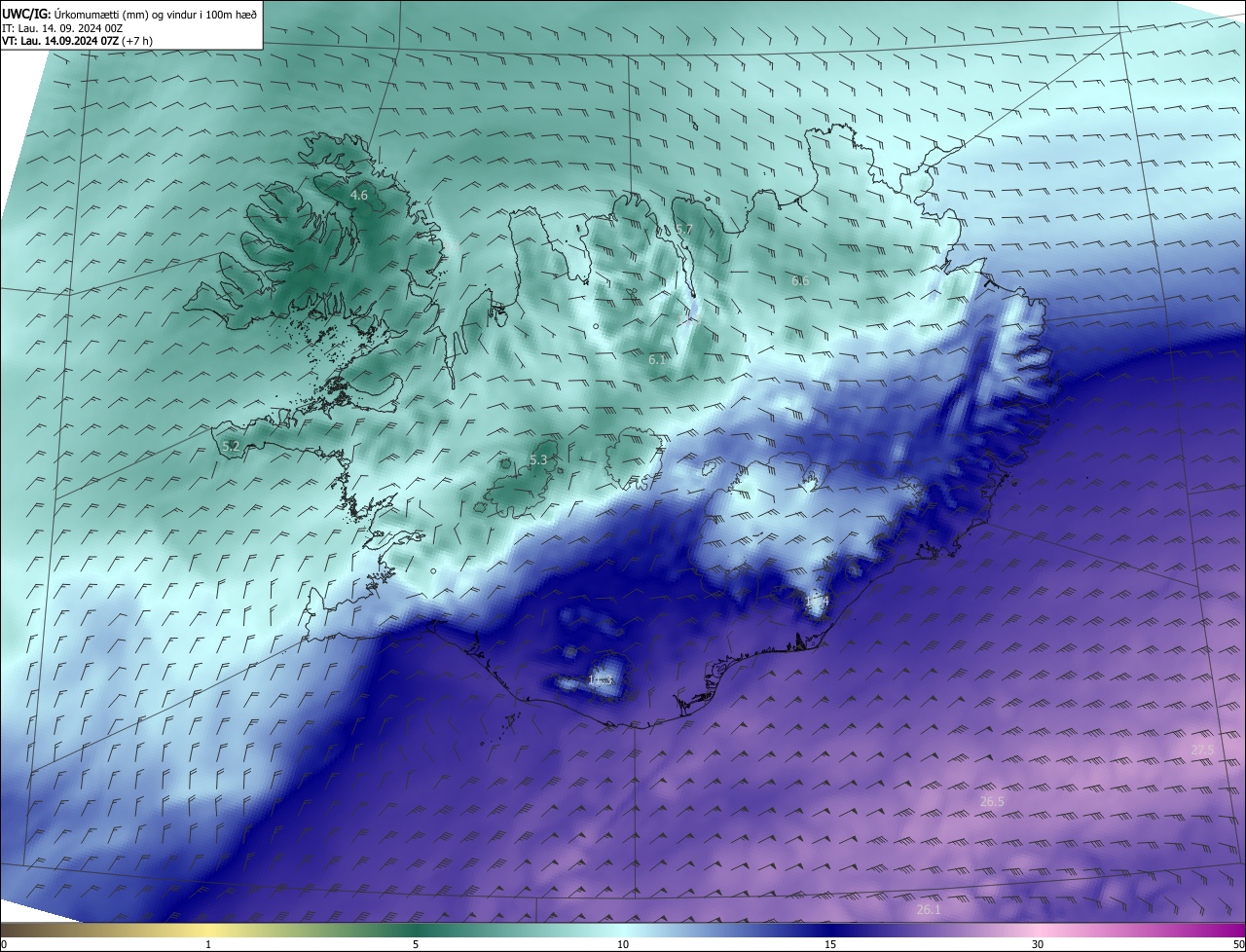The width and height of the screenshot is (1246, 952).
Task: Click the 50 tick label on the color scale
Action: coord(1238,944)
